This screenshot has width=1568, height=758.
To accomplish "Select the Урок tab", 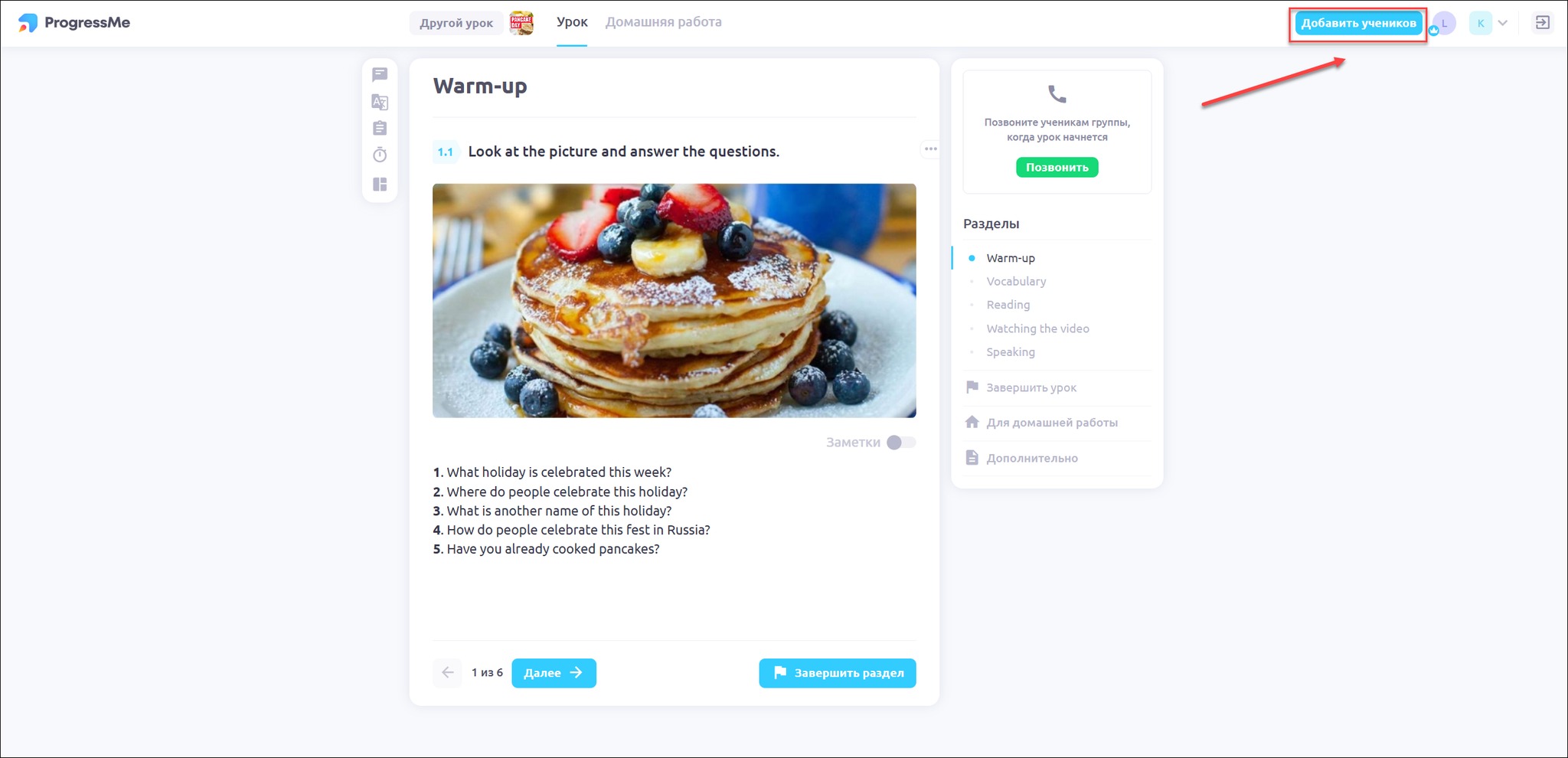I will tap(572, 22).
